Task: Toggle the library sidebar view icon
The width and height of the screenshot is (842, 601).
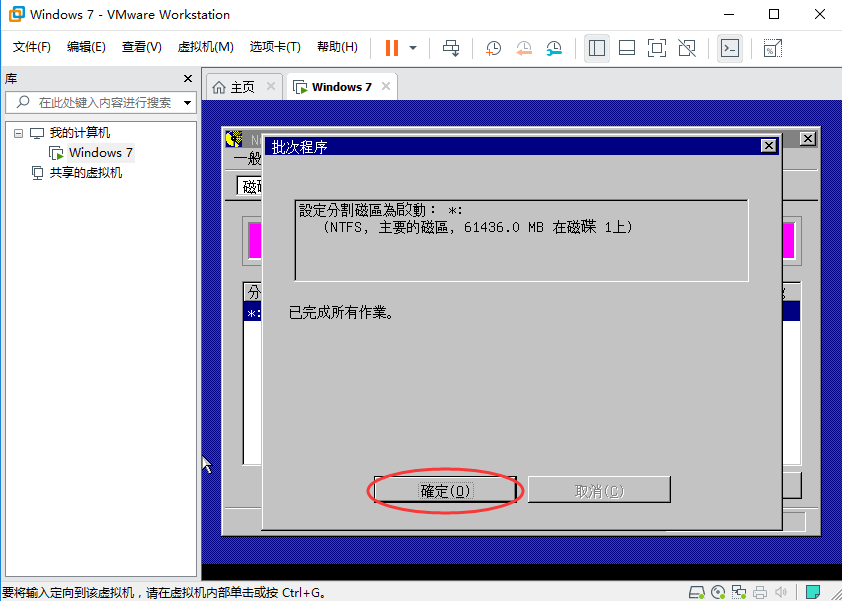Action: (x=597, y=48)
